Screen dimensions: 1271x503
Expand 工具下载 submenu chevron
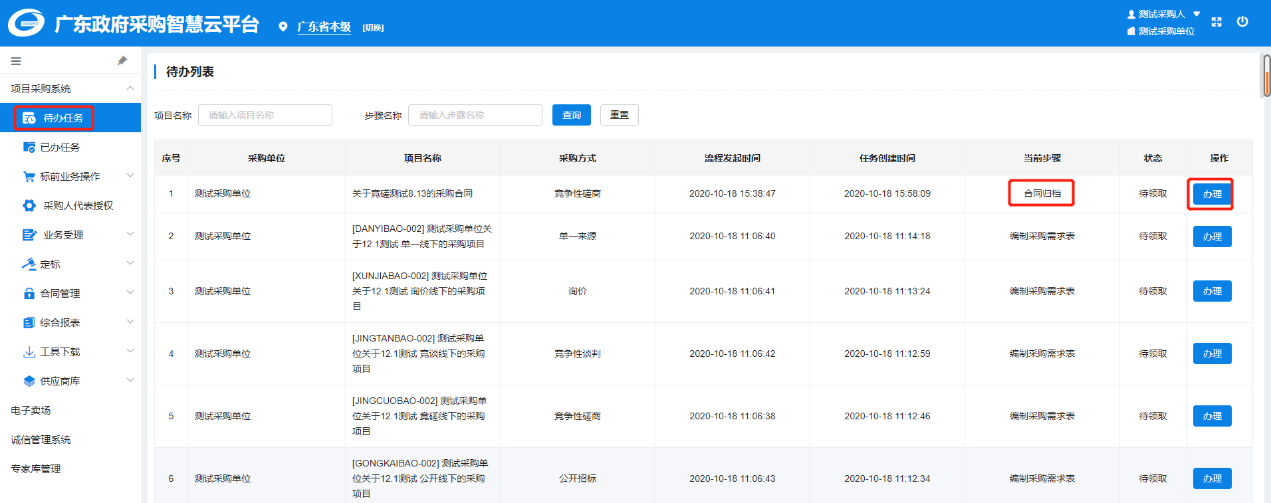pyautogui.click(x=130, y=352)
